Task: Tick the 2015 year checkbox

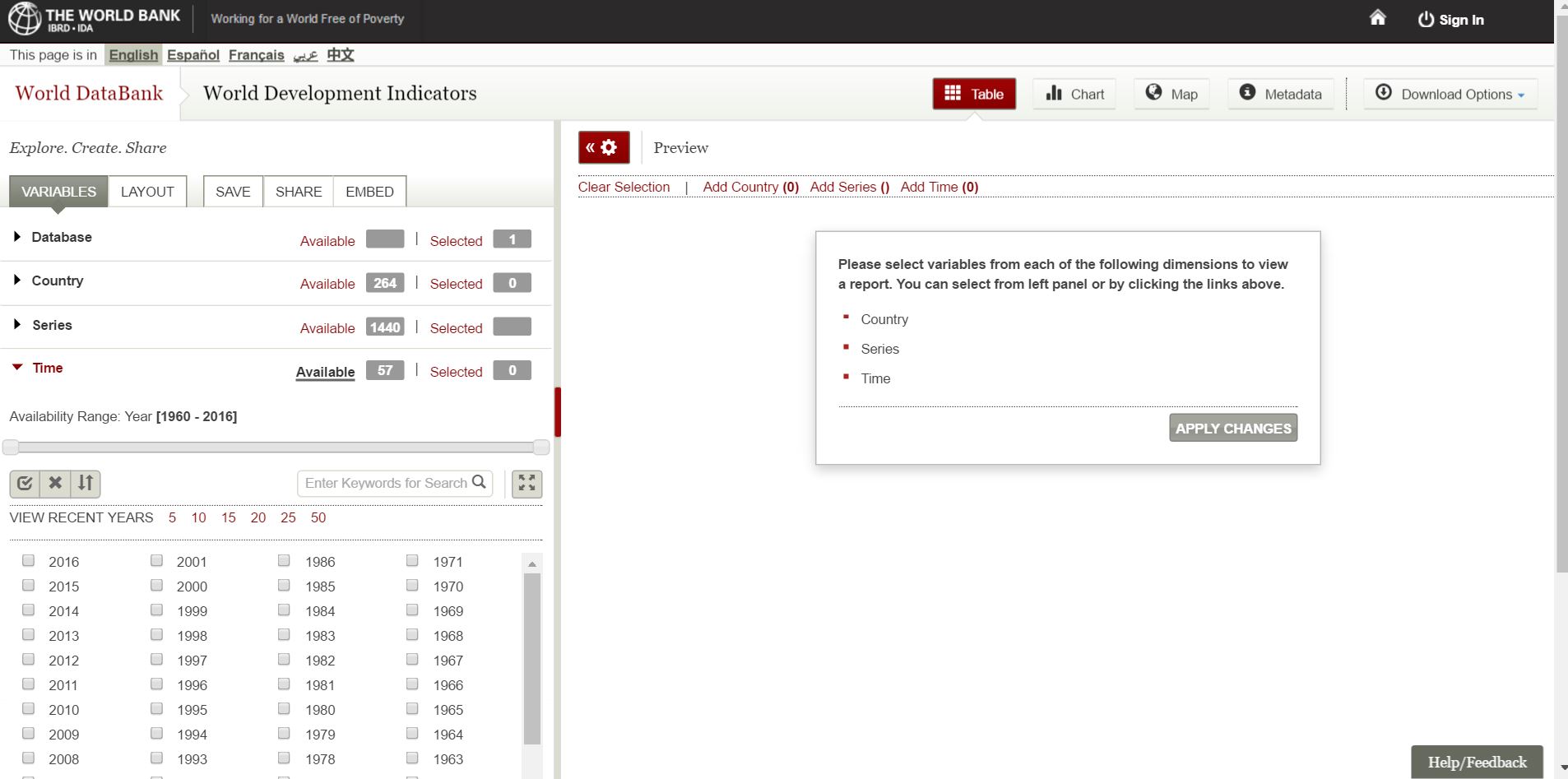Action: [x=29, y=585]
